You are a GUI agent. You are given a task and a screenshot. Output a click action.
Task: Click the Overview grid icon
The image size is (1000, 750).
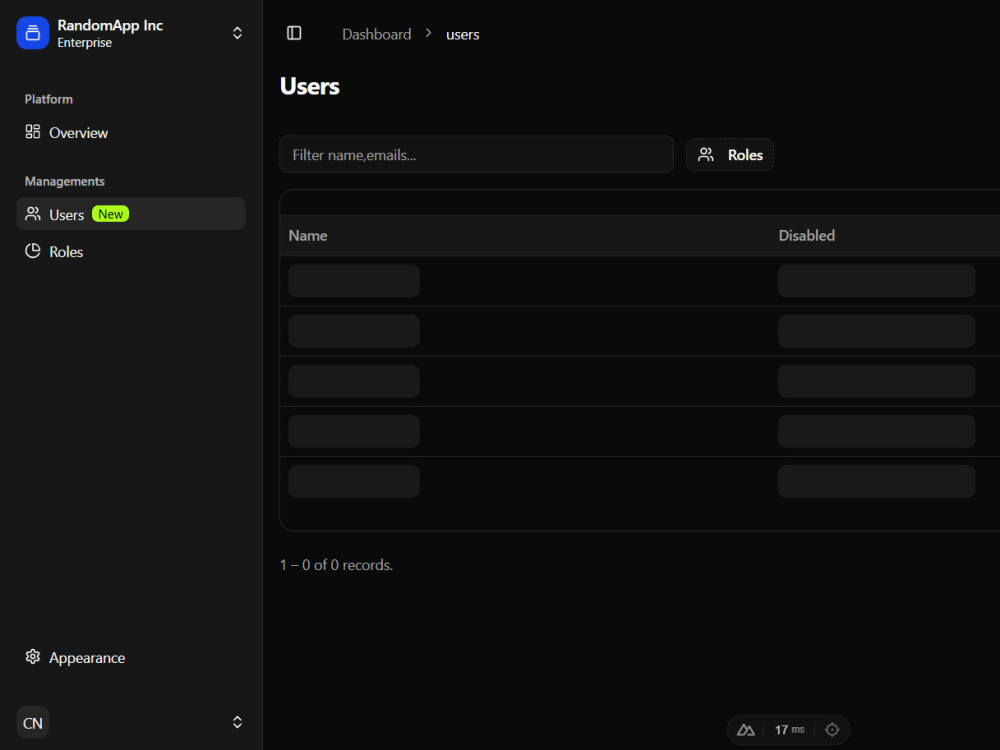(x=33, y=132)
